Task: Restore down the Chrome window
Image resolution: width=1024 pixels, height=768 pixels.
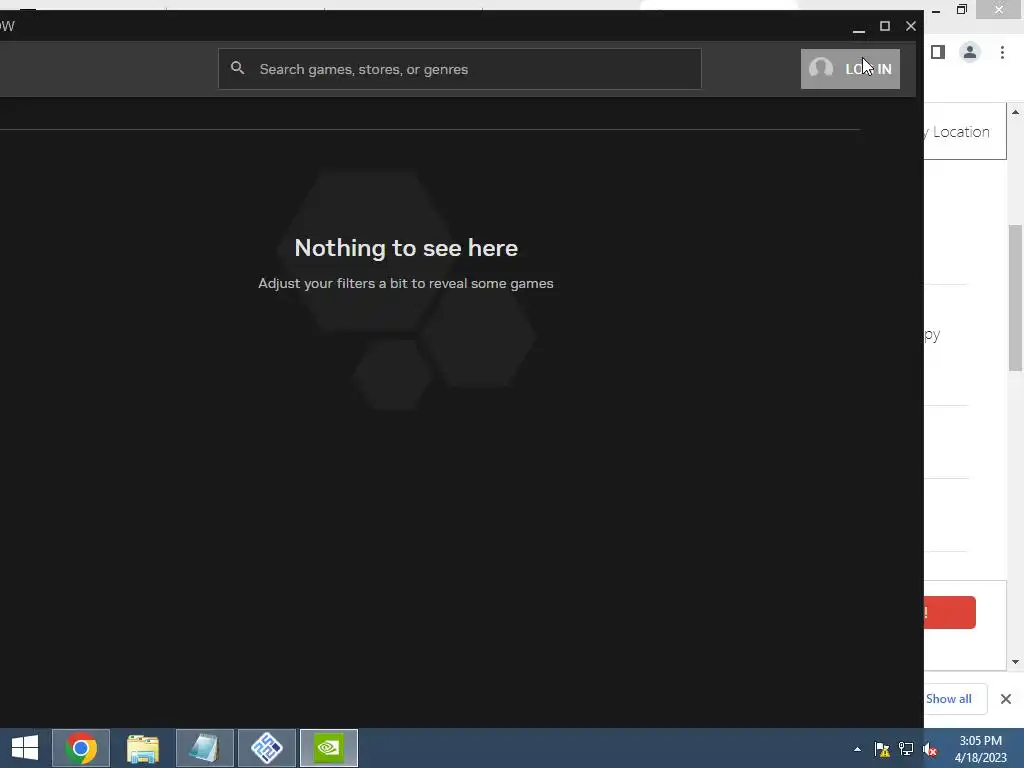Action: point(962,9)
